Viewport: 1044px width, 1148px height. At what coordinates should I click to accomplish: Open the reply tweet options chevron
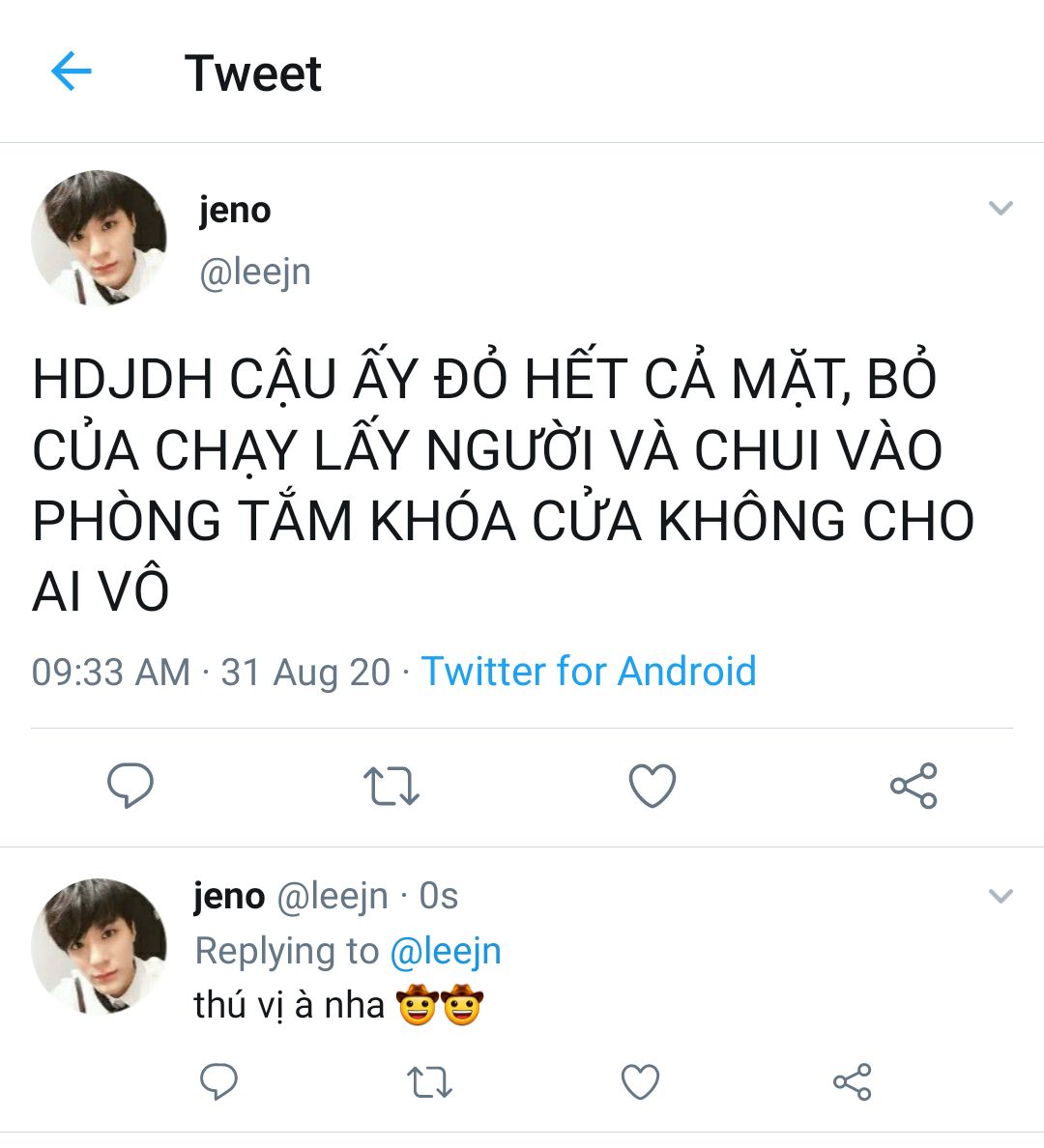(x=1000, y=896)
